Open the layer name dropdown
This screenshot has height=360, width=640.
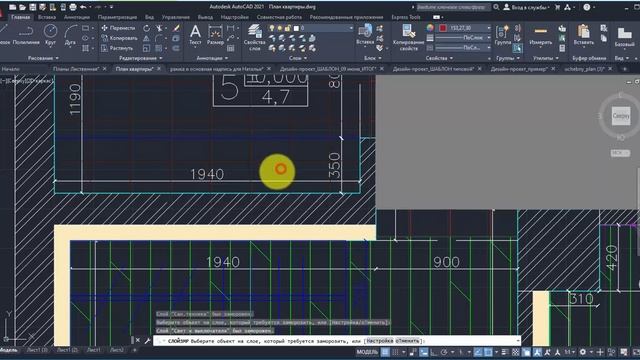pos(351,28)
